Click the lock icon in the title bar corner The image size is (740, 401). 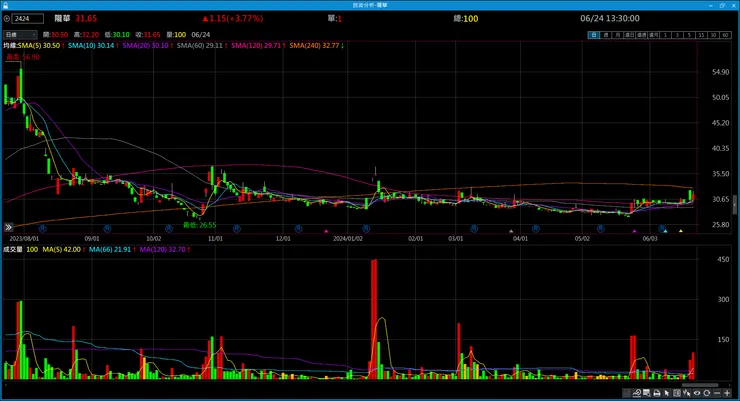[x=5, y=5]
